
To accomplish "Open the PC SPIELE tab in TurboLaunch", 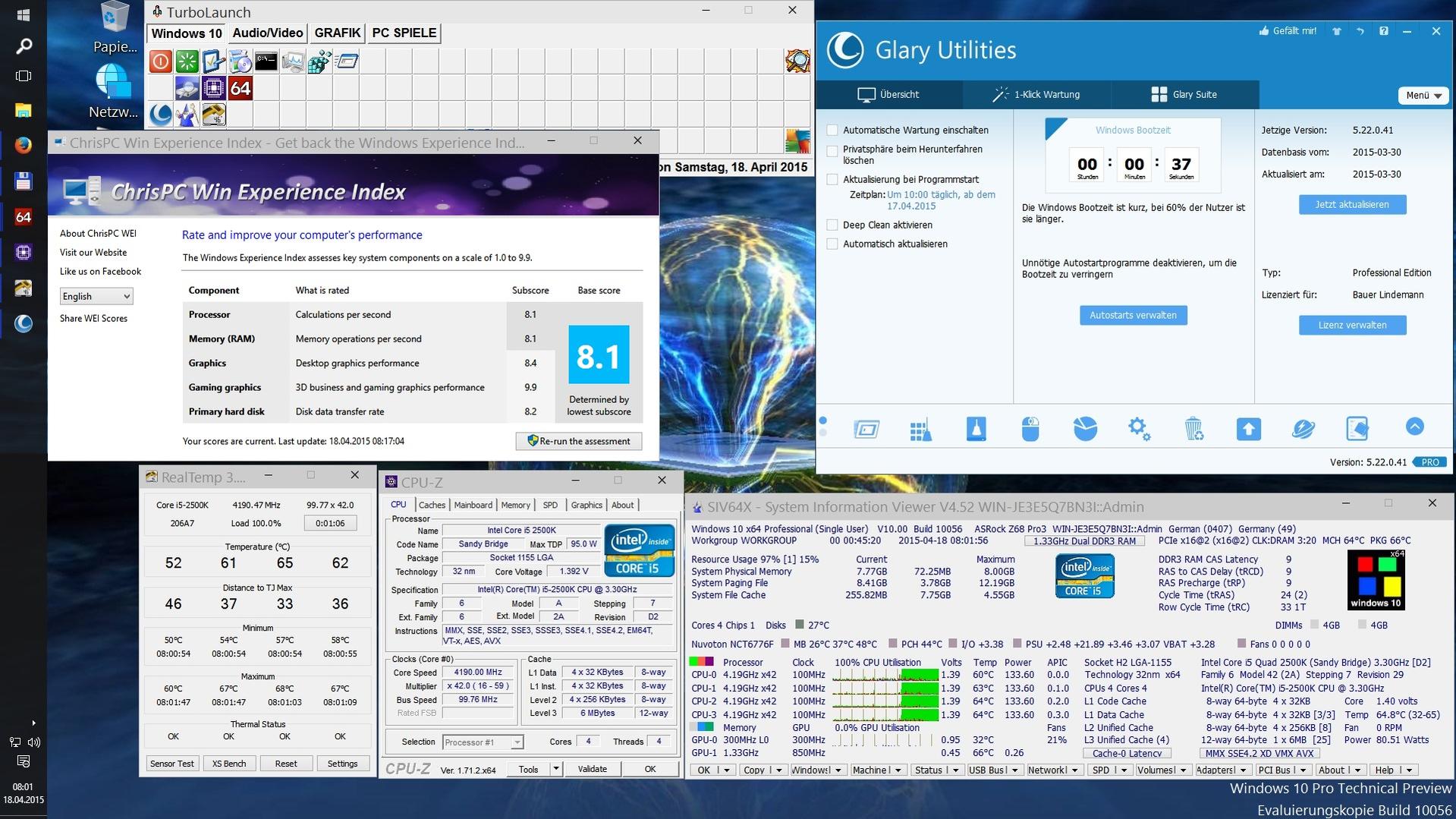I will pyautogui.click(x=404, y=33).
